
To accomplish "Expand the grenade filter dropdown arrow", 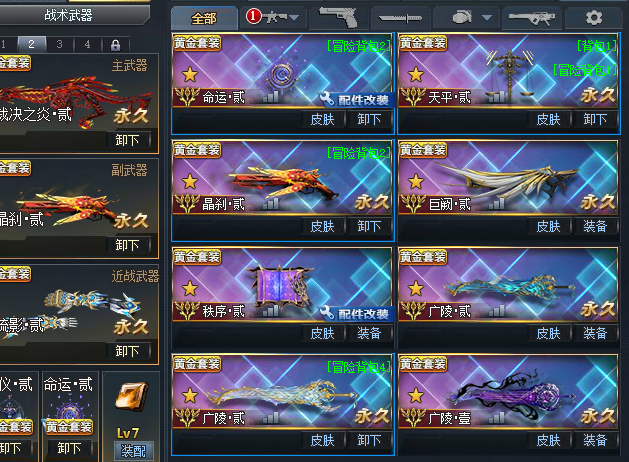I will tap(487, 17).
